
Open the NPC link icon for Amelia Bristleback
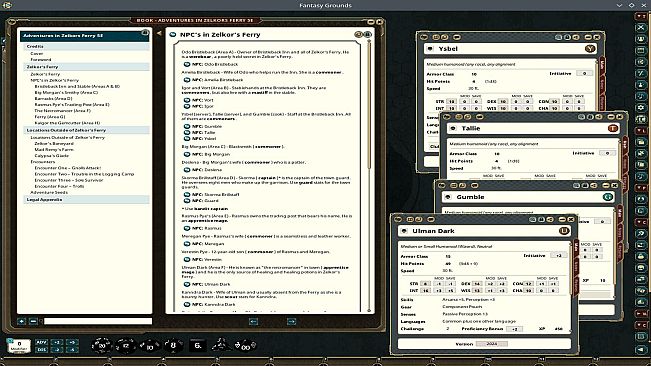(187, 80)
